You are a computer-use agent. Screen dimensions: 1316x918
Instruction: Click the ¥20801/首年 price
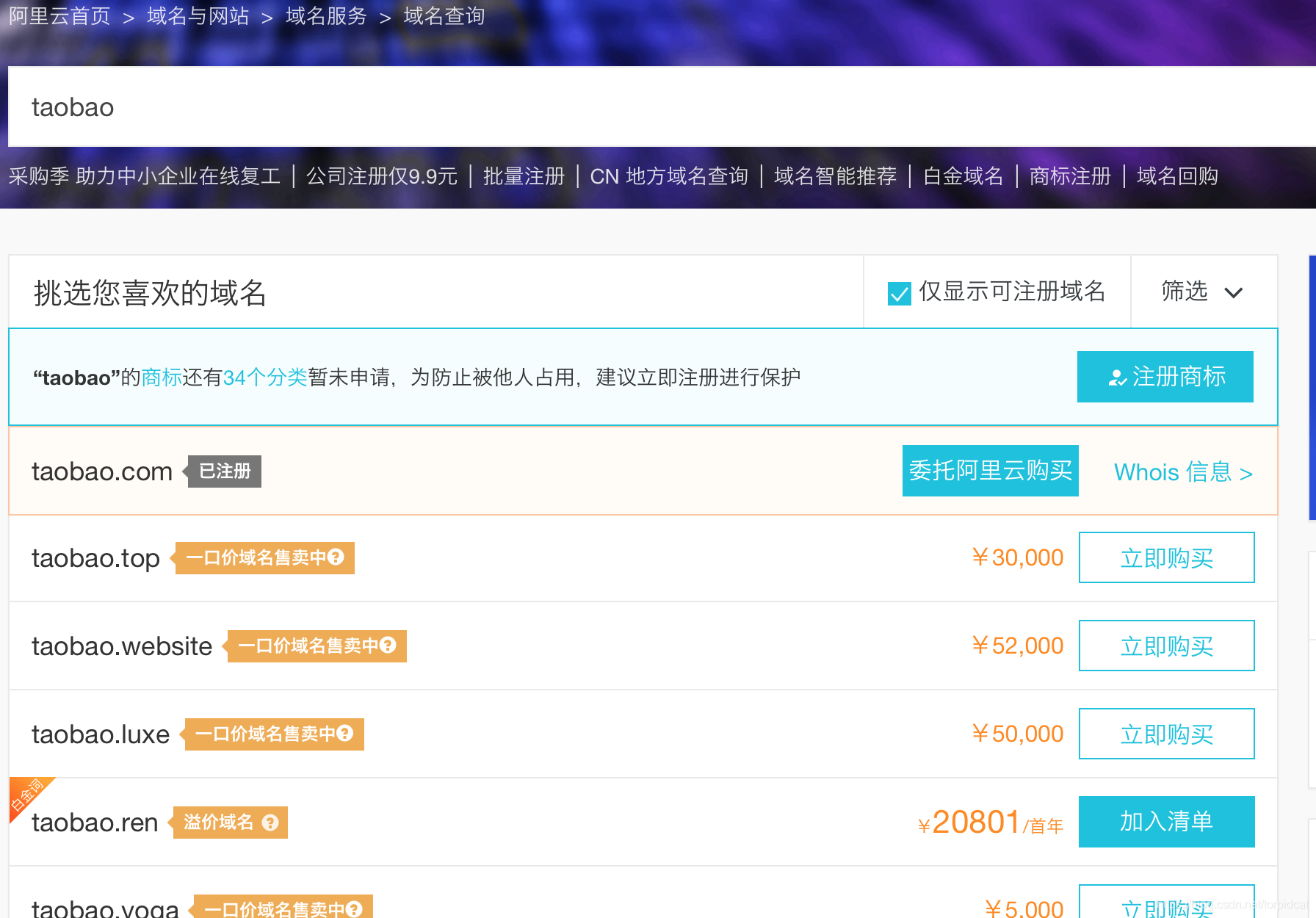coord(991,823)
